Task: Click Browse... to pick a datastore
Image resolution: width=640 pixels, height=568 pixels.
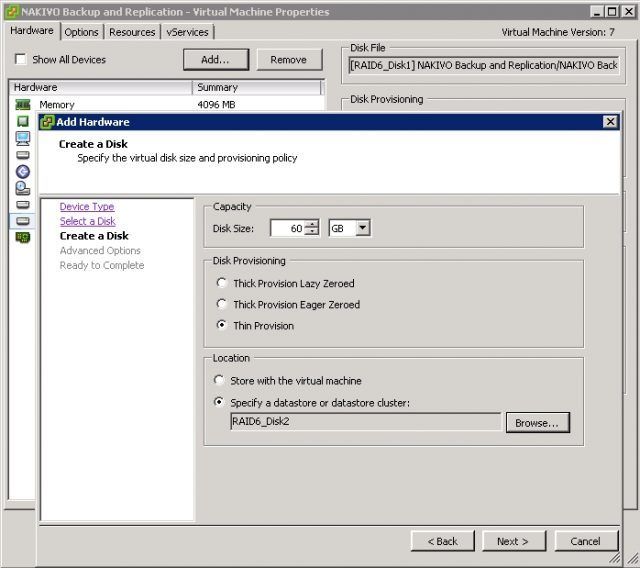Action: pos(538,422)
